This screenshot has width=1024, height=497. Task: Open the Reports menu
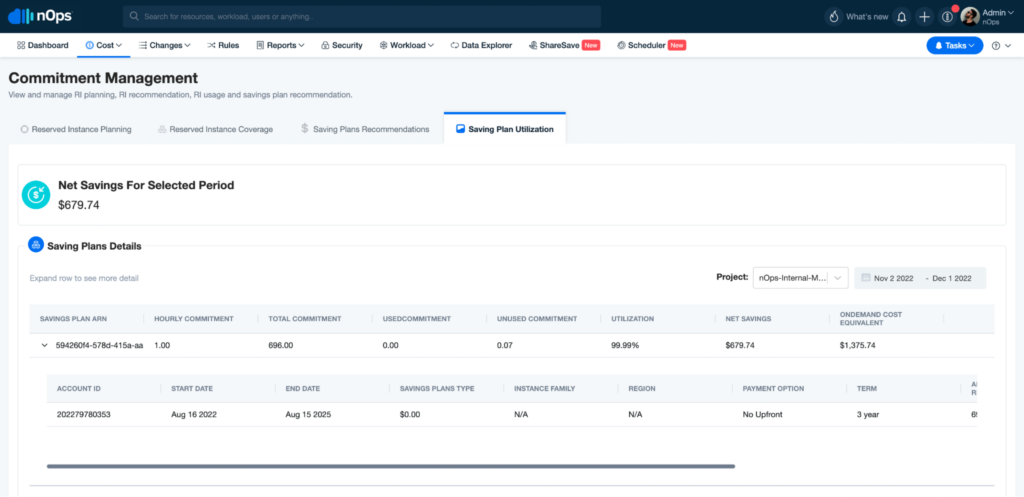281,46
